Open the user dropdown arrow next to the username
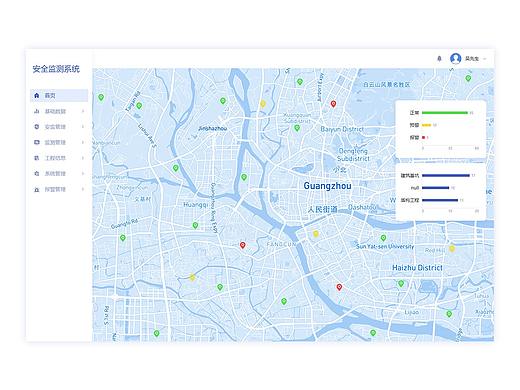This screenshot has height=390, width=520. pyautogui.click(x=485, y=59)
